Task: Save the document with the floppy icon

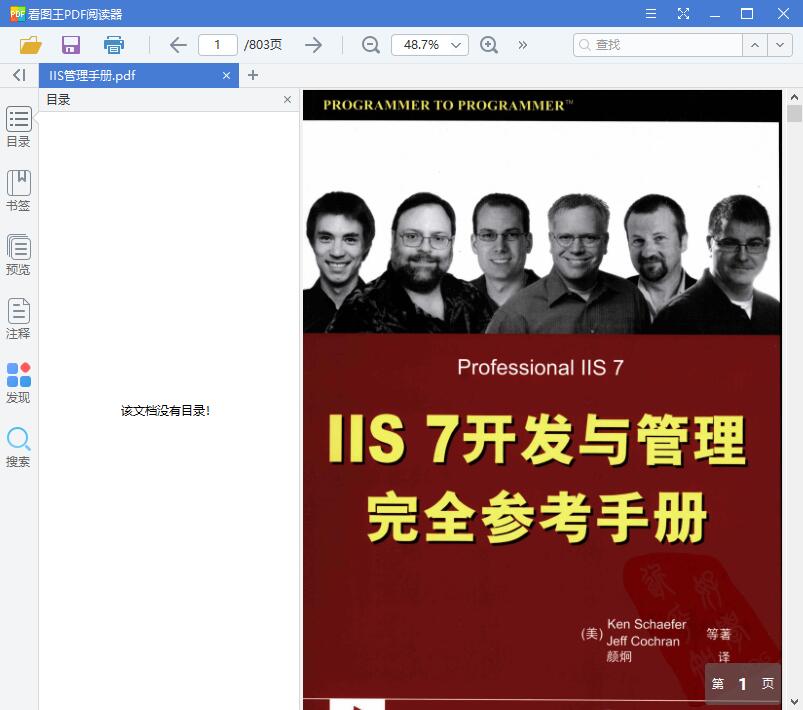Action: (71, 45)
